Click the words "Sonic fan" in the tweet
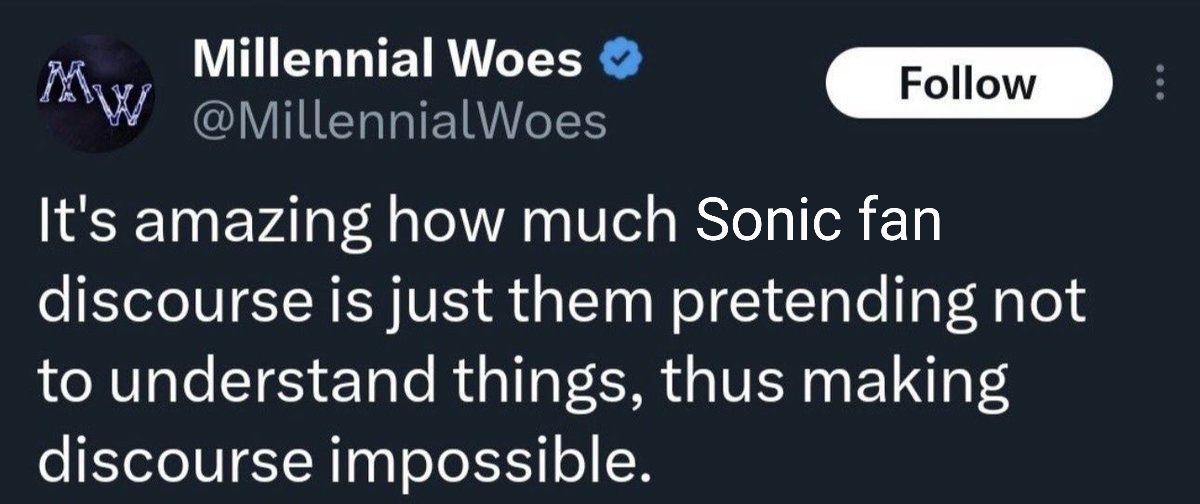The width and height of the screenshot is (1200, 504). [x=819, y=223]
